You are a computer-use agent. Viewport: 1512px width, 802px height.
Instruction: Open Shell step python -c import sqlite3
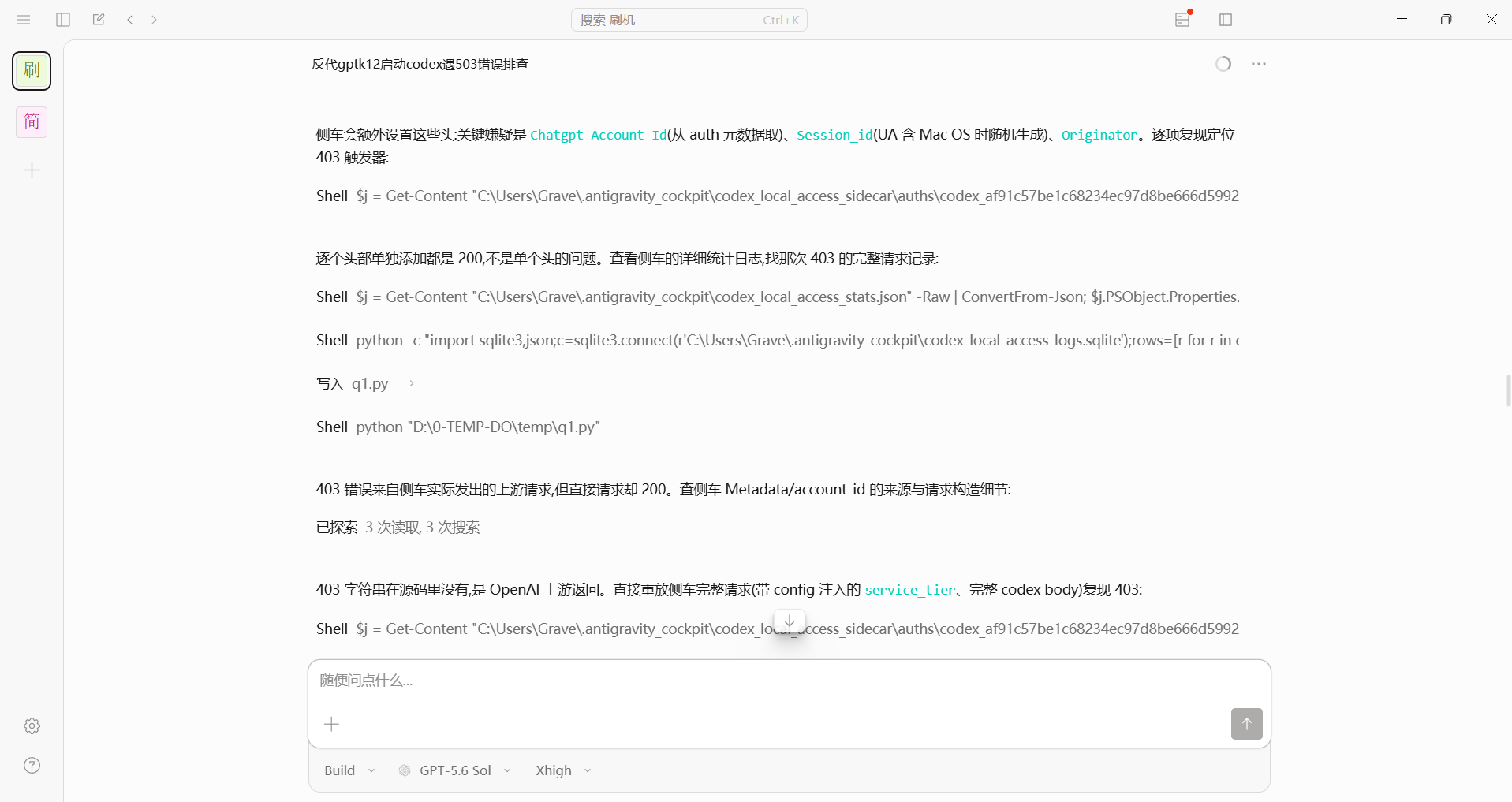[778, 340]
